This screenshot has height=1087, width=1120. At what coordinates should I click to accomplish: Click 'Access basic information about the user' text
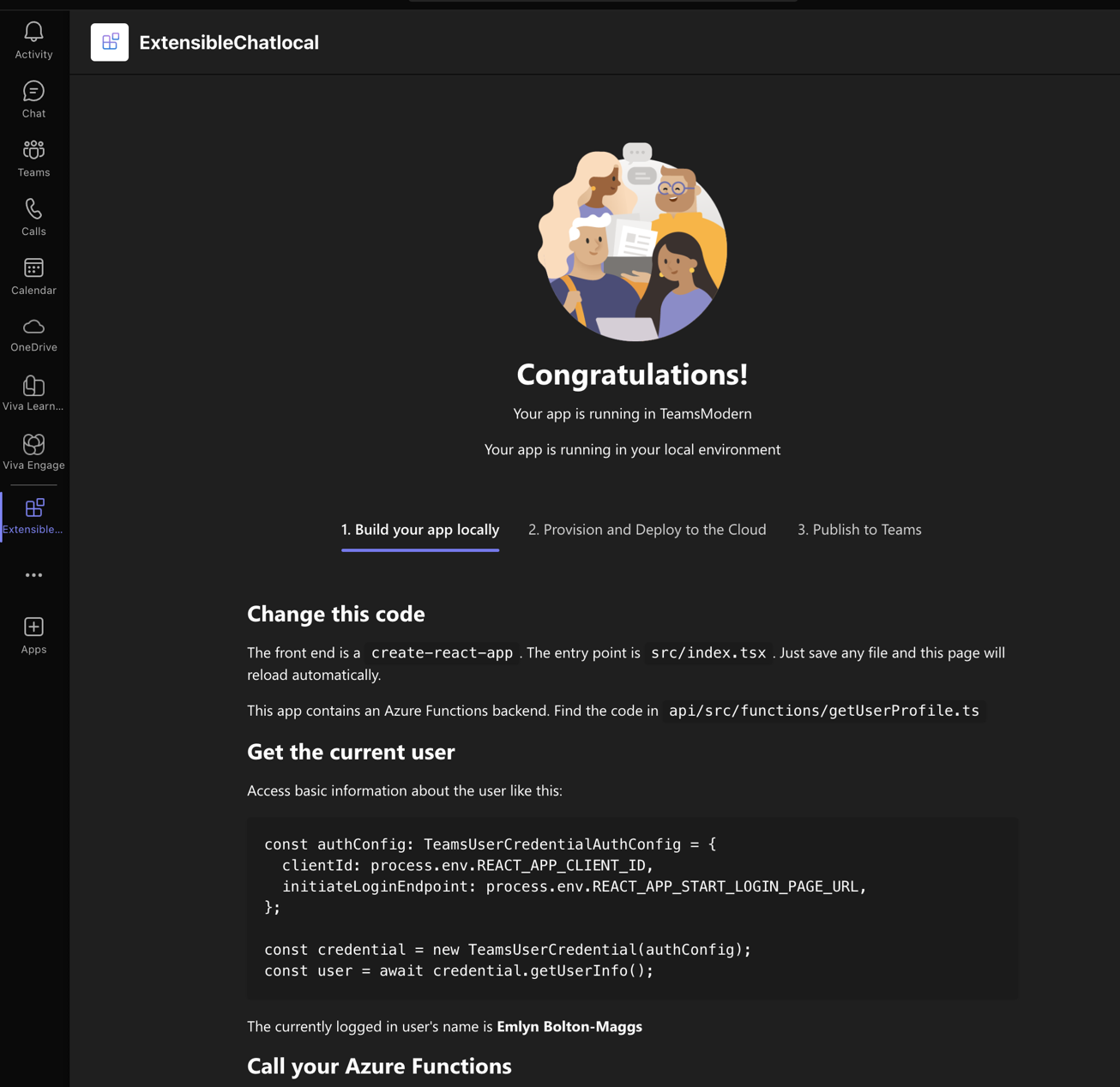click(405, 790)
